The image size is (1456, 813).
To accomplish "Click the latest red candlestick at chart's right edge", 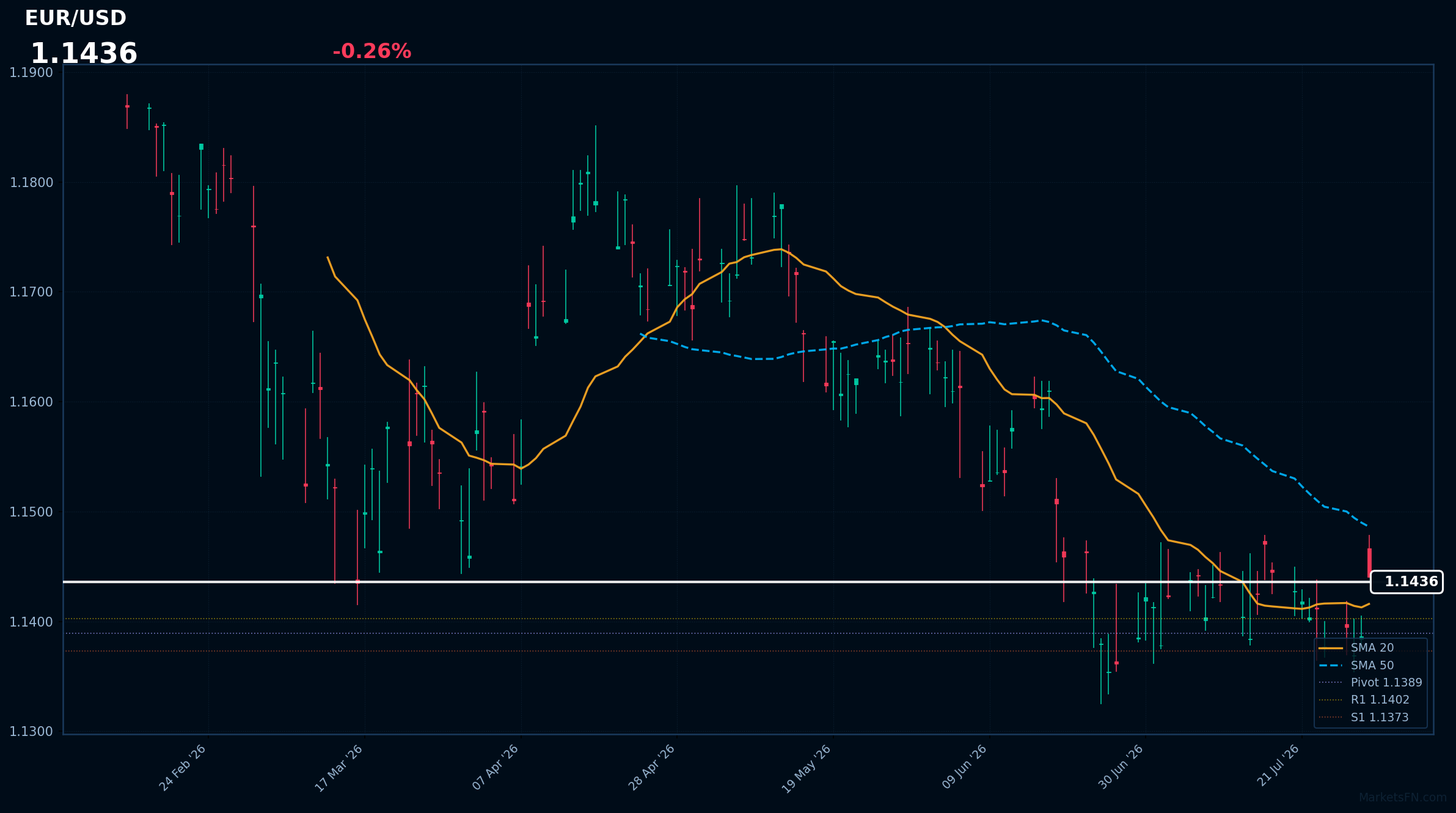I will (1369, 562).
